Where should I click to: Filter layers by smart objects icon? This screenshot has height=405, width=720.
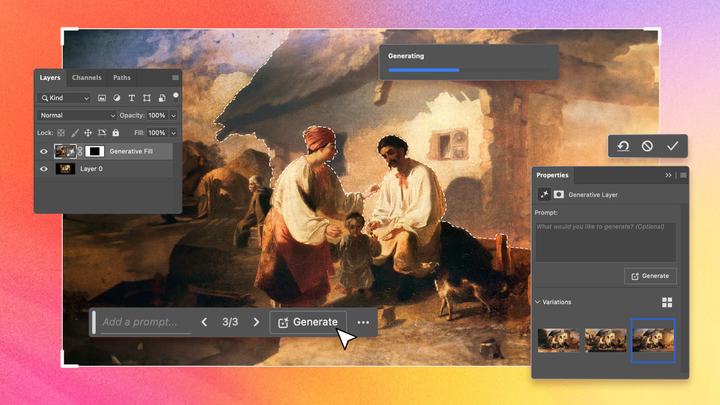tap(162, 98)
